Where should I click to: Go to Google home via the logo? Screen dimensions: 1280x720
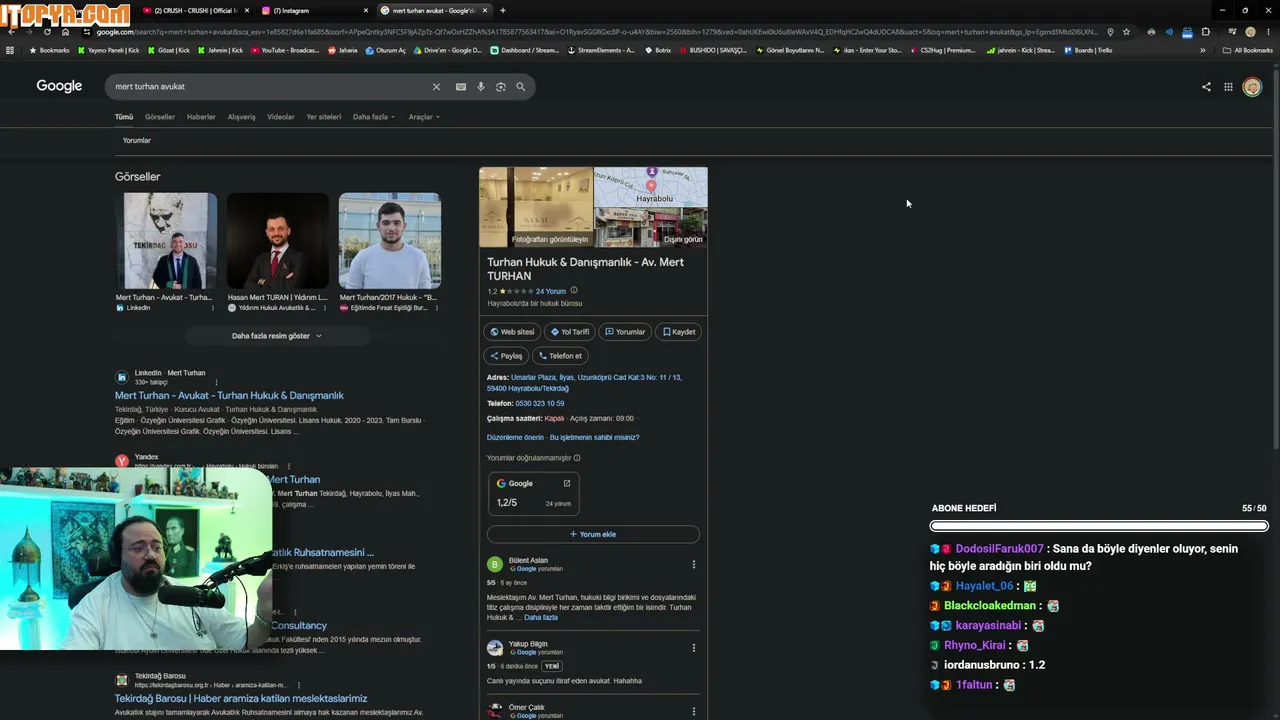pos(59,86)
